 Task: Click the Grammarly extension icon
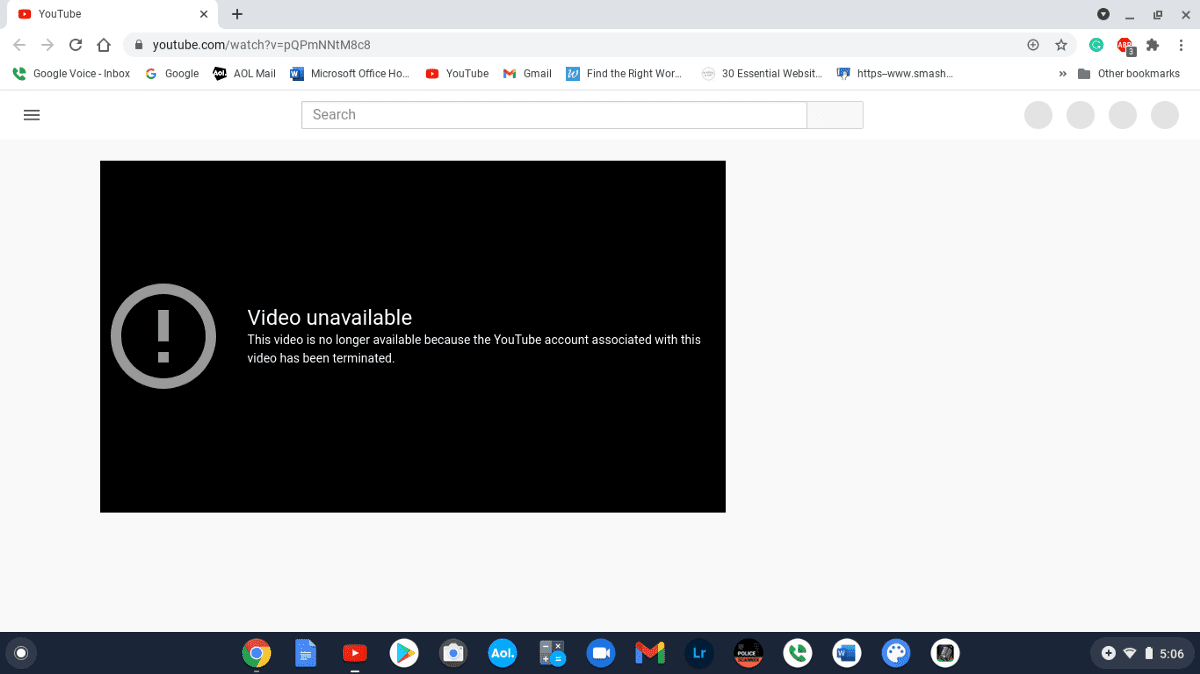tap(1096, 45)
